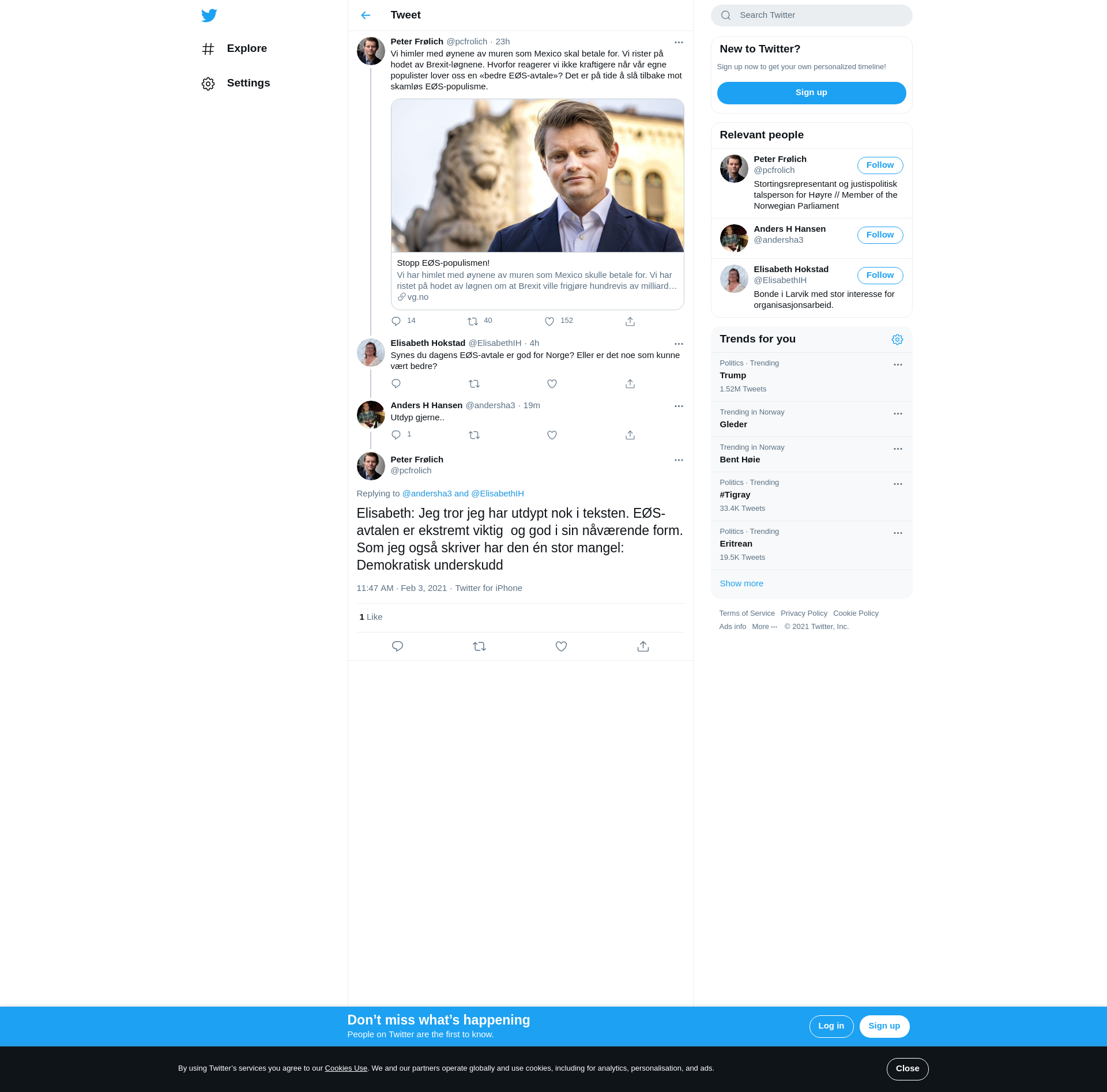Open Privacy Policy footer link
The image size is (1107, 1092).
click(x=804, y=613)
